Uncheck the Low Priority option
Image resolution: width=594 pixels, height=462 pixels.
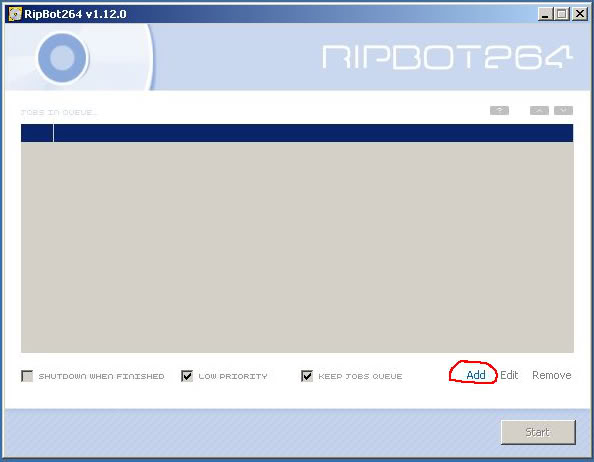187,376
